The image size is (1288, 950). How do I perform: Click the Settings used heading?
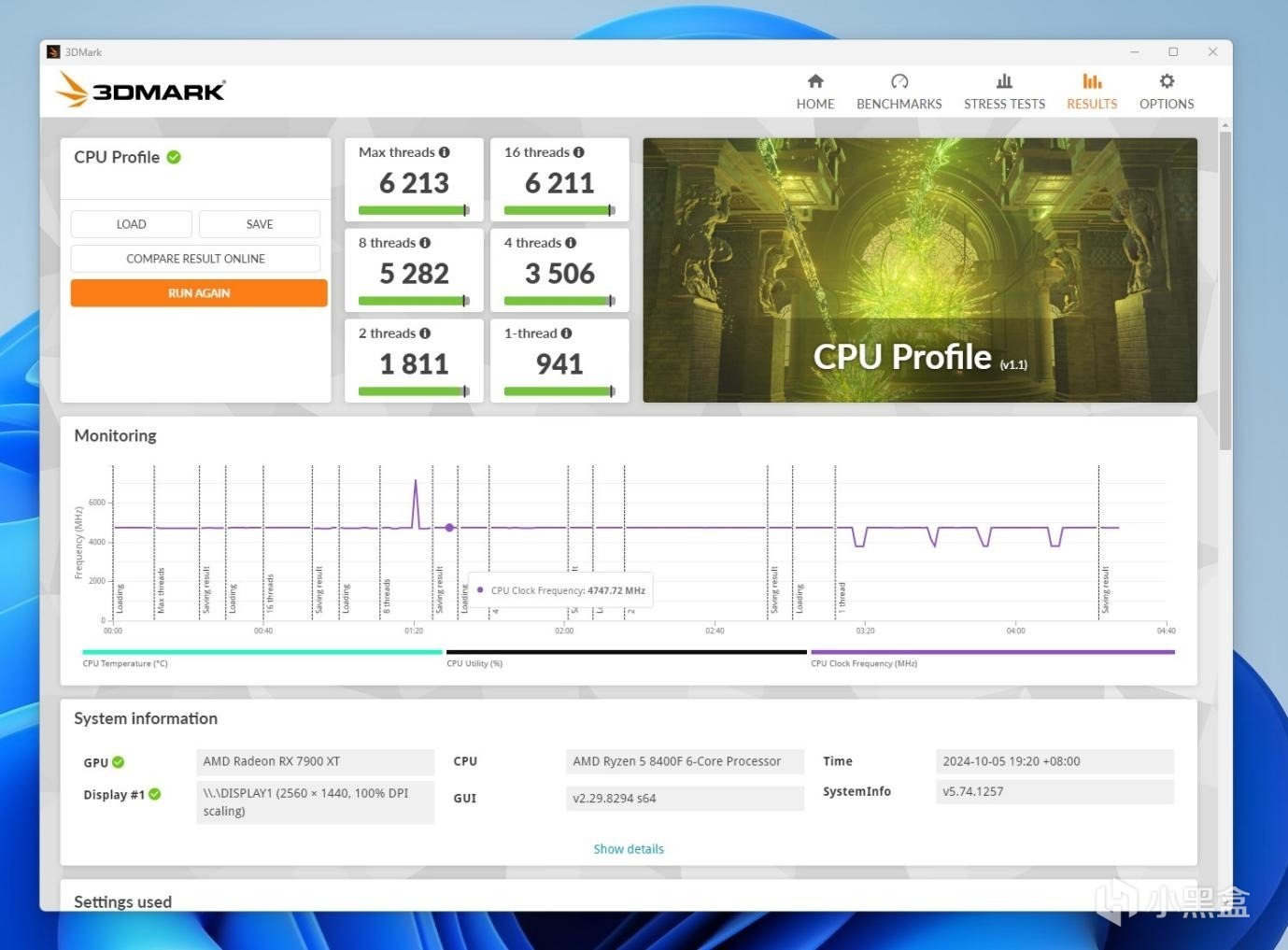pos(122,901)
